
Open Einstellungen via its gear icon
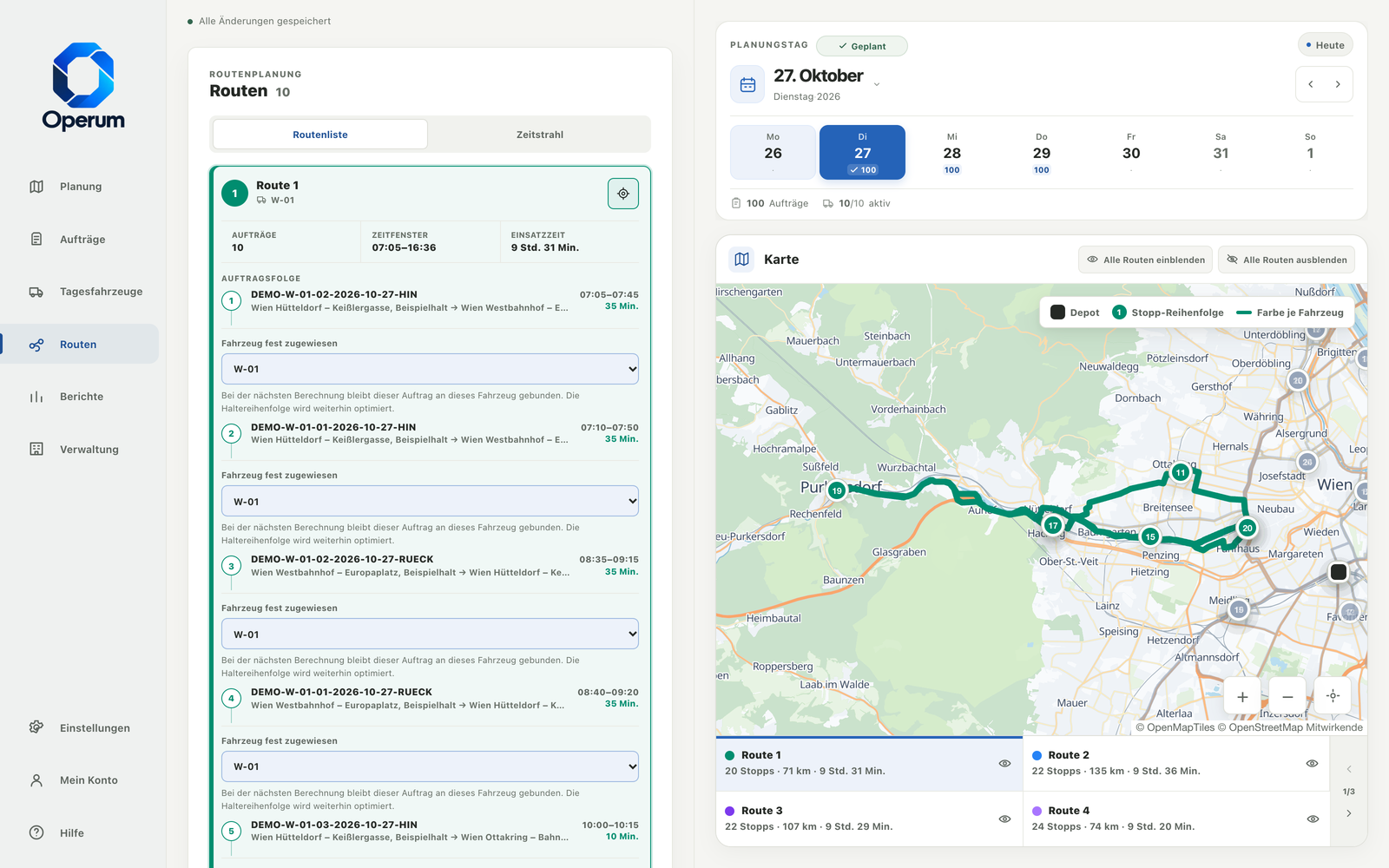(36, 727)
